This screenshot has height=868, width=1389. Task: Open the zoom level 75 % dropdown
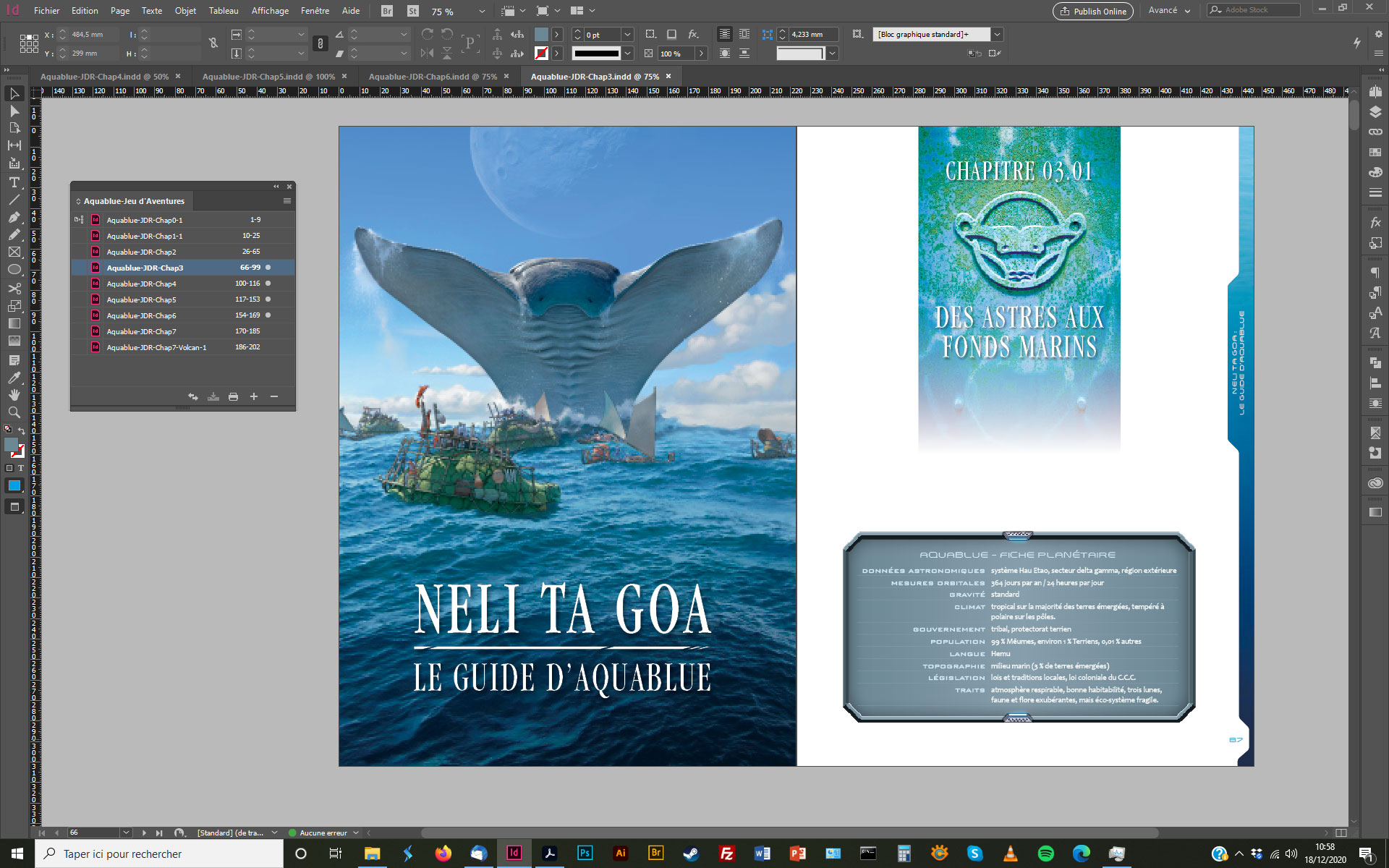482,12
